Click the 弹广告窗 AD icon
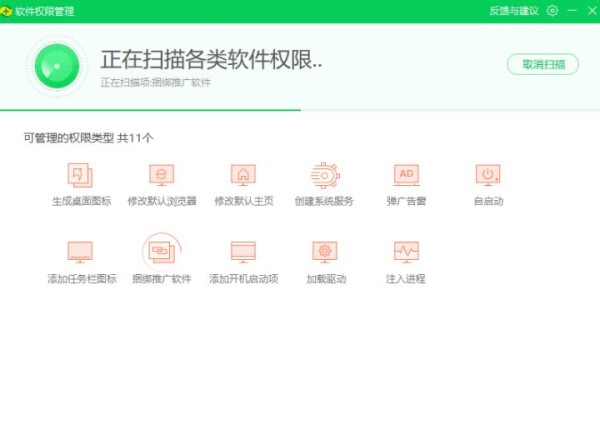 pyautogui.click(x=406, y=175)
